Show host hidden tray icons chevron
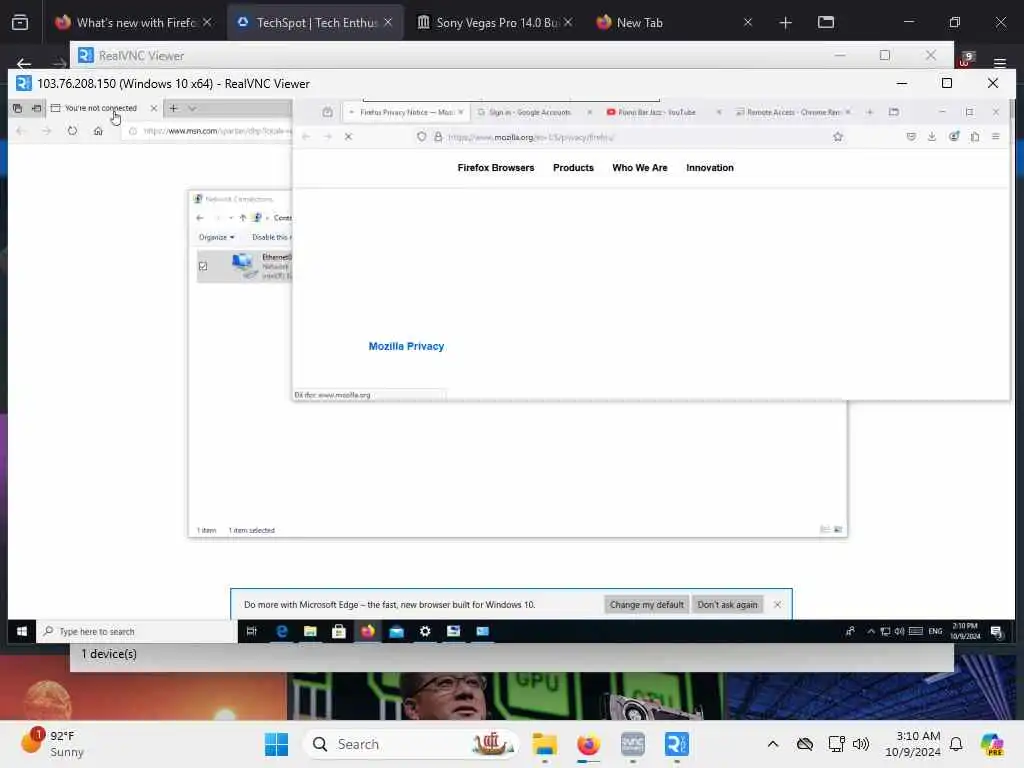1024x768 pixels. point(773,744)
